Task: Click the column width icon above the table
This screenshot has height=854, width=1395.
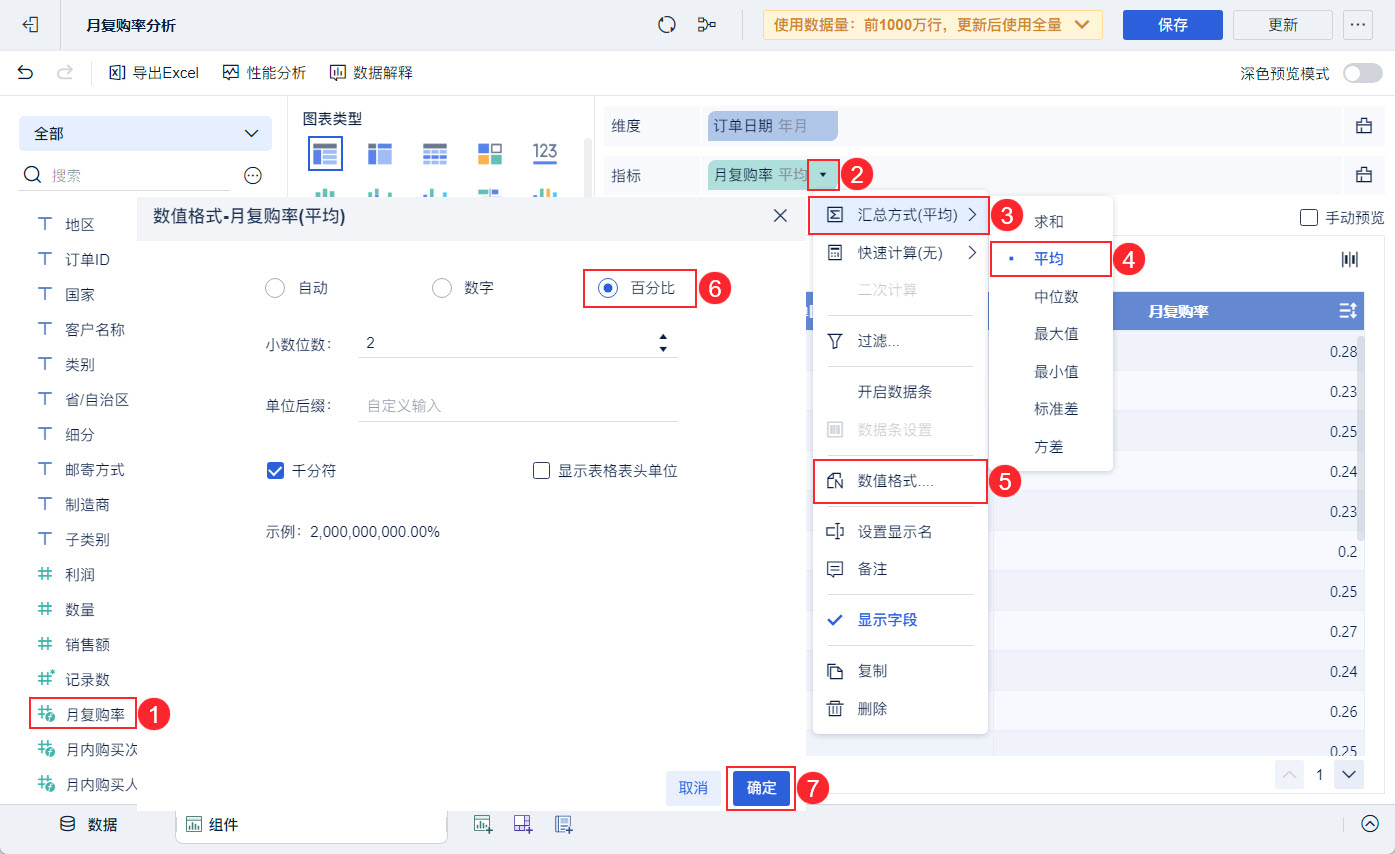Action: click(x=1350, y=259)
